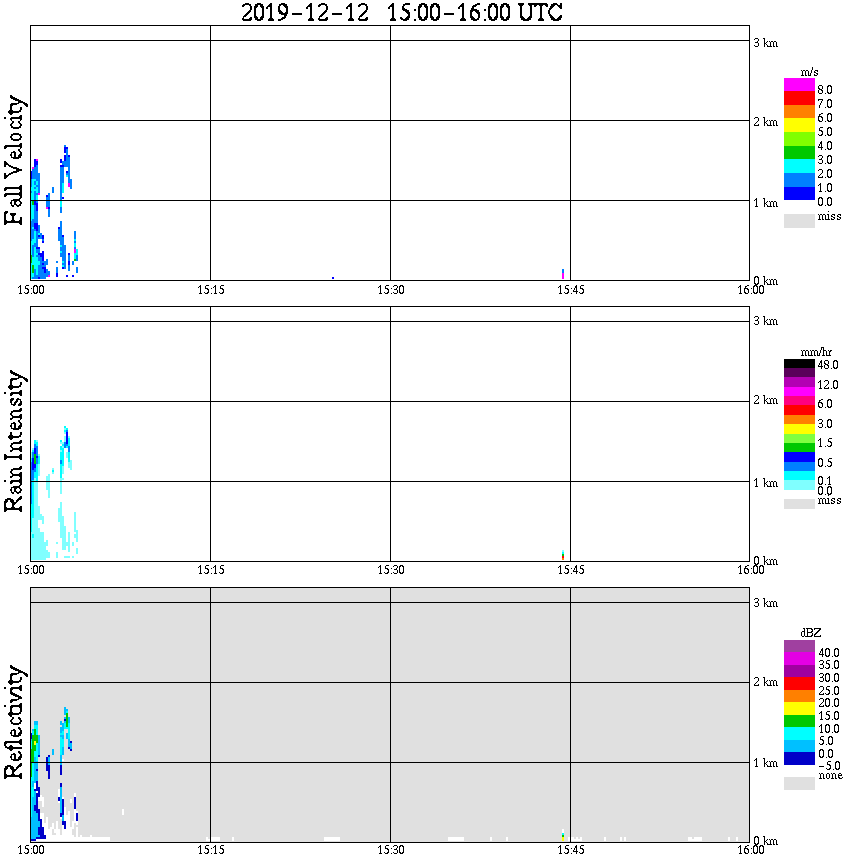Select the green 1.5 mm/hr legend swatch

coord(799,447)
